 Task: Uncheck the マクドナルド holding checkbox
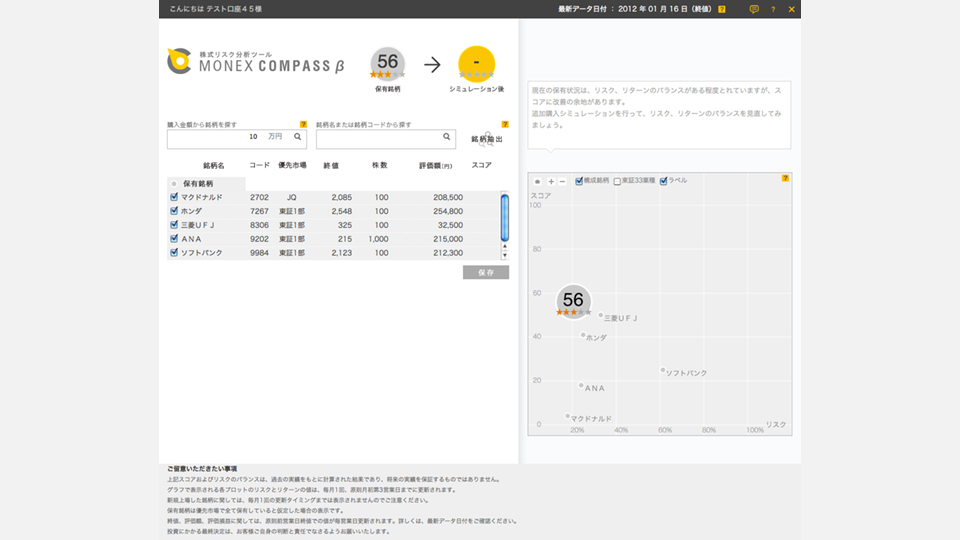174,197
